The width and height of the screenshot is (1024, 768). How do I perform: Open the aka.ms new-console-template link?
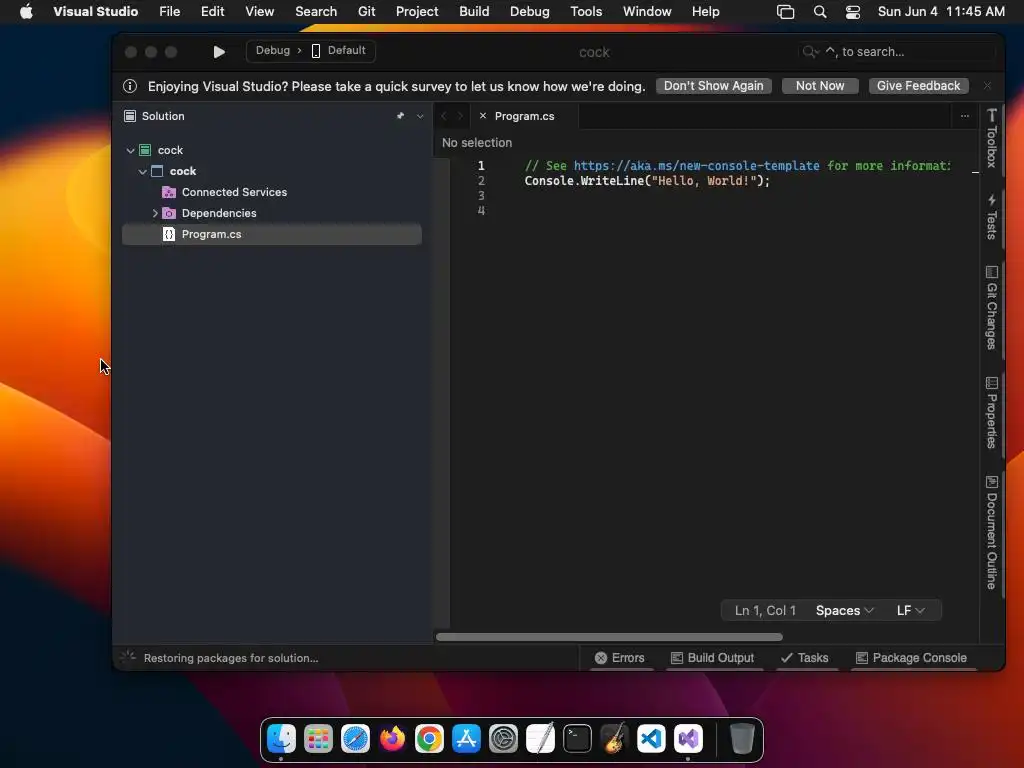(696, 166)
